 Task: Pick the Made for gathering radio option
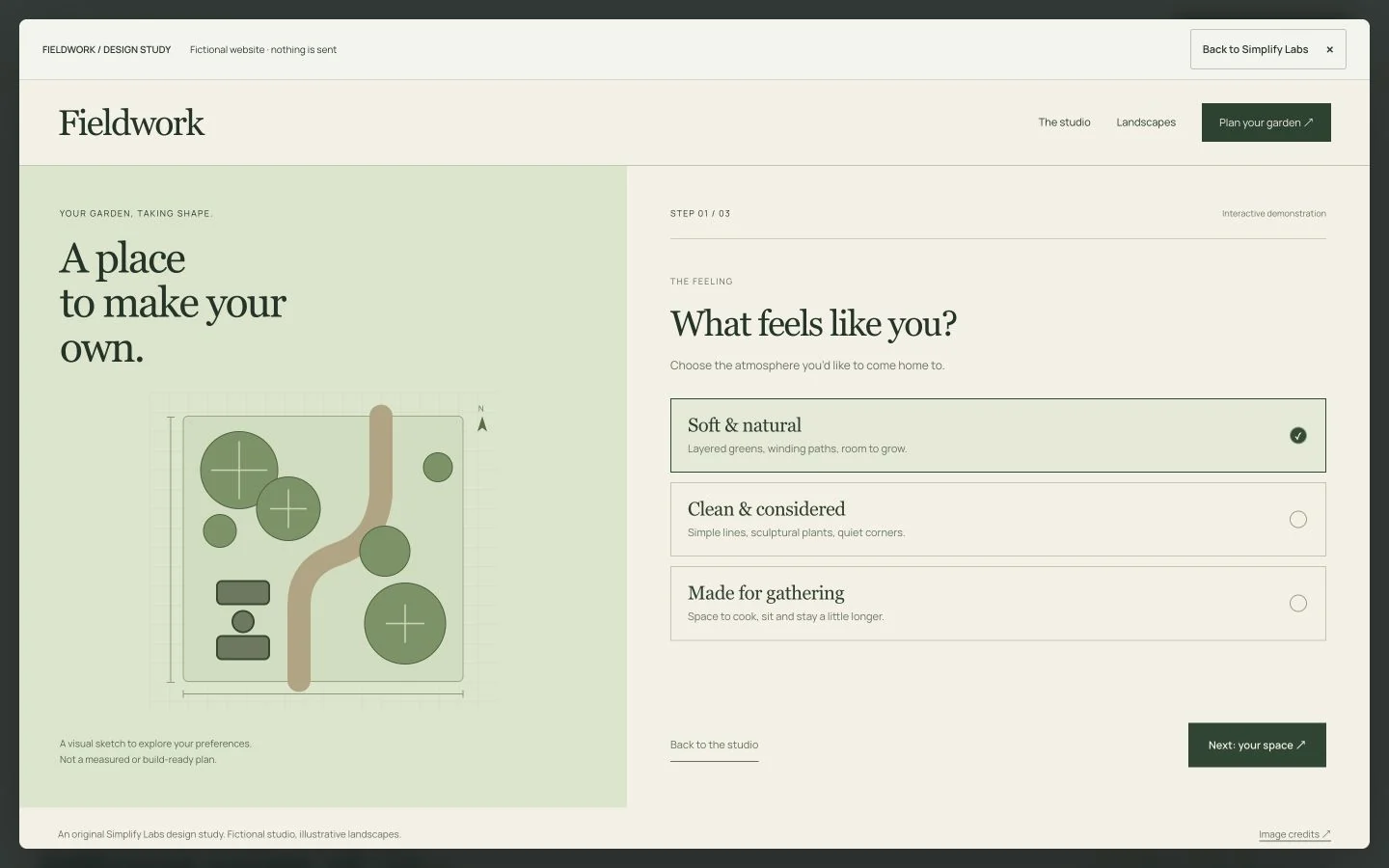[x=997, y=603]
